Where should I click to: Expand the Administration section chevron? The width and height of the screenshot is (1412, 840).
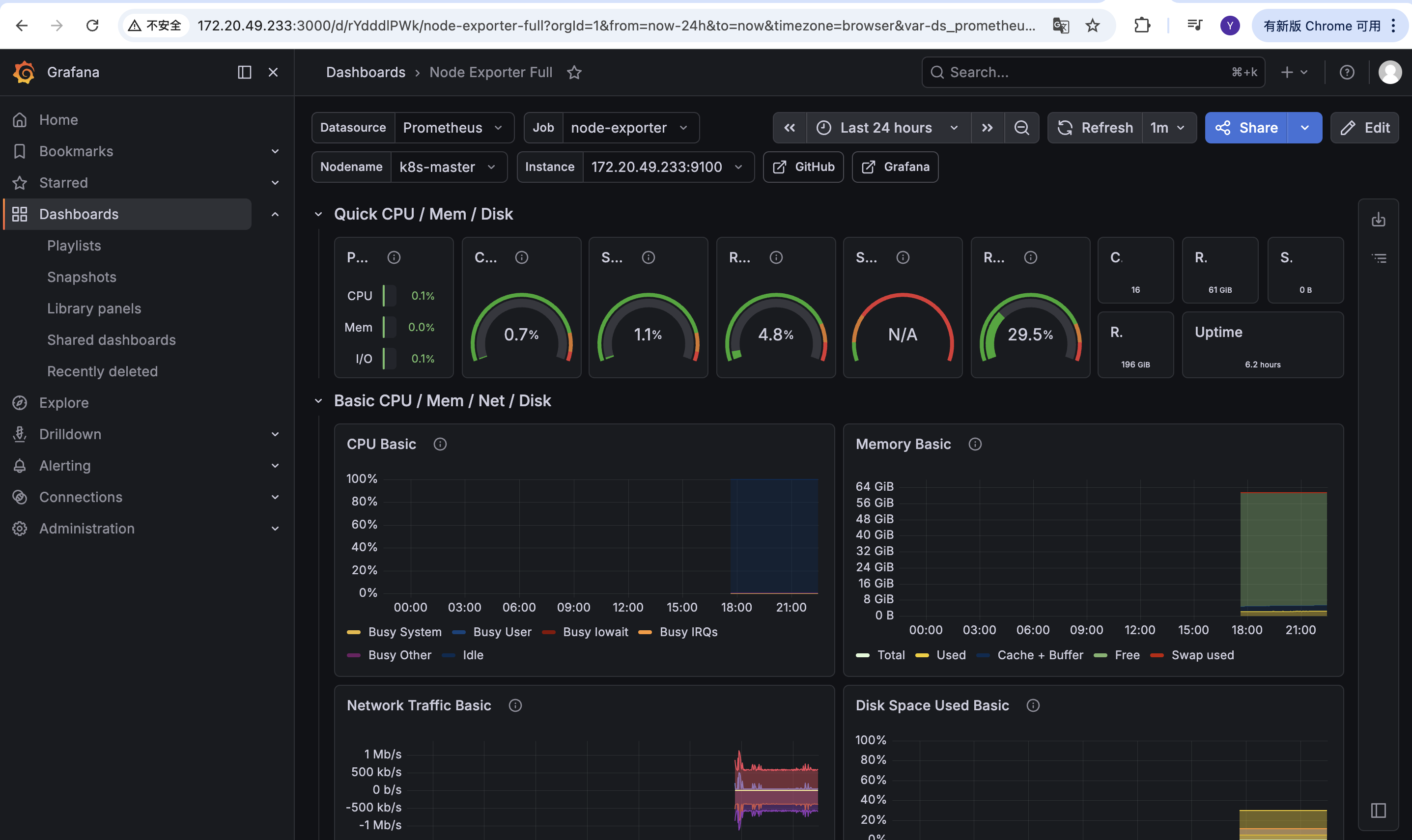coord(275,528)
